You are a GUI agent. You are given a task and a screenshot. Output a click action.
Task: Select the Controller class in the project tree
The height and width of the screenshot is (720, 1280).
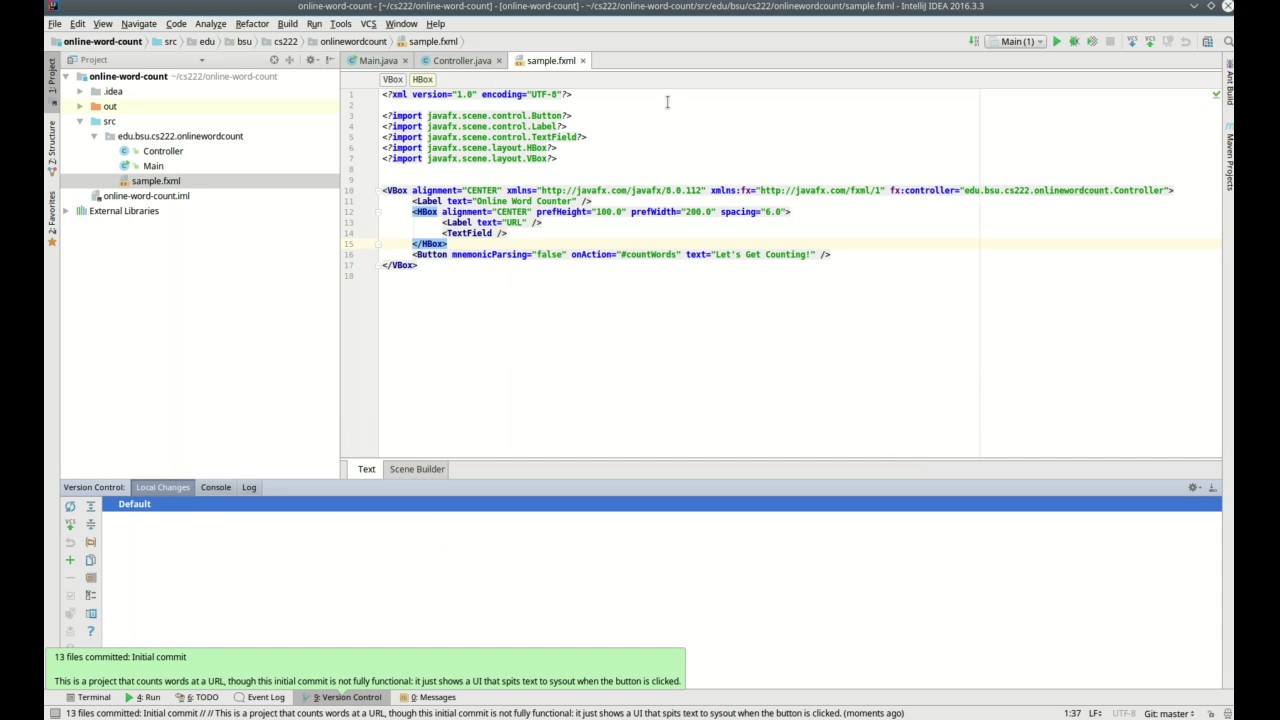162,151
